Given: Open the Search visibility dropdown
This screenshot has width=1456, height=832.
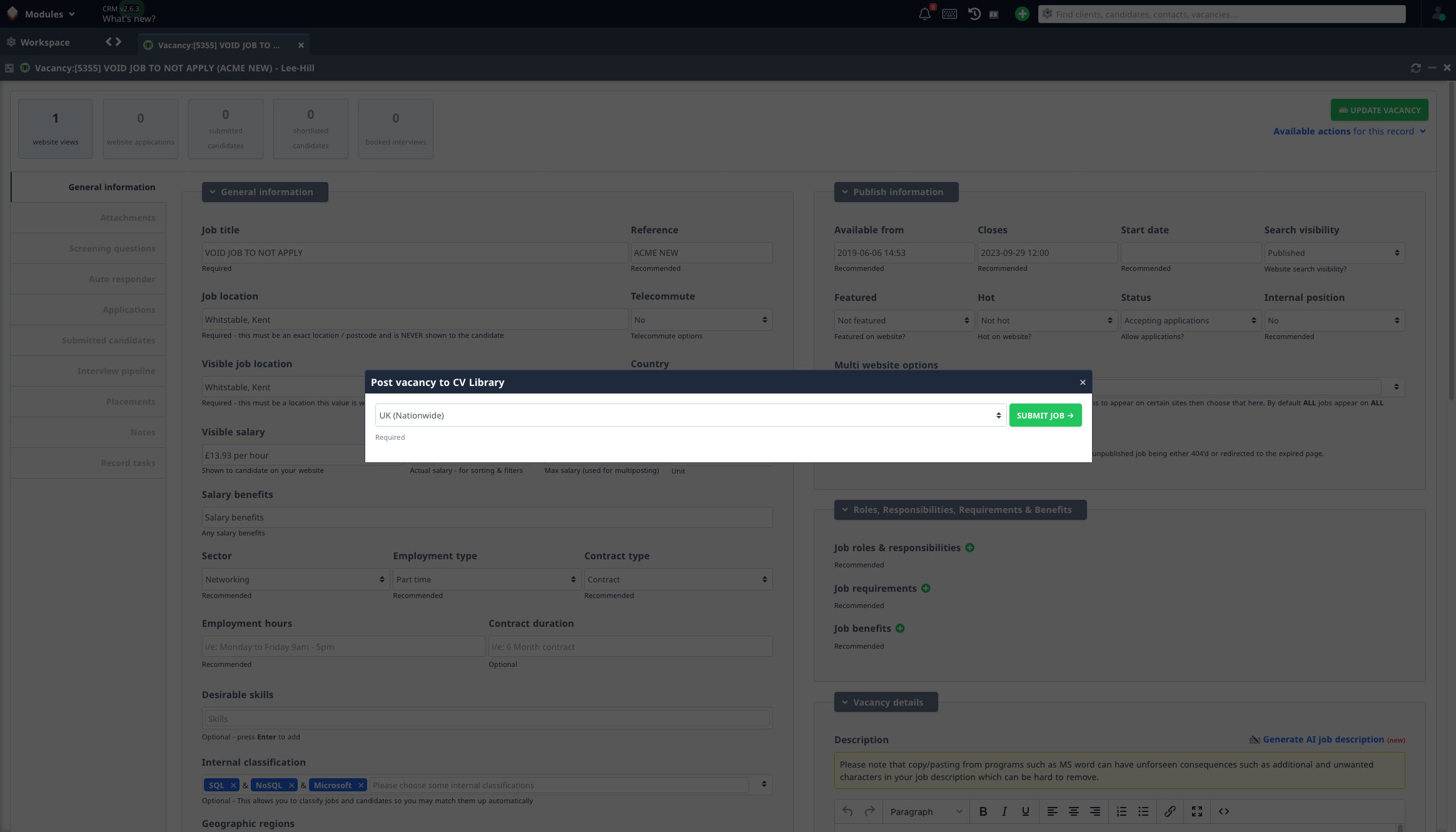Looking at the screenshot, I should pos(1334,253).
